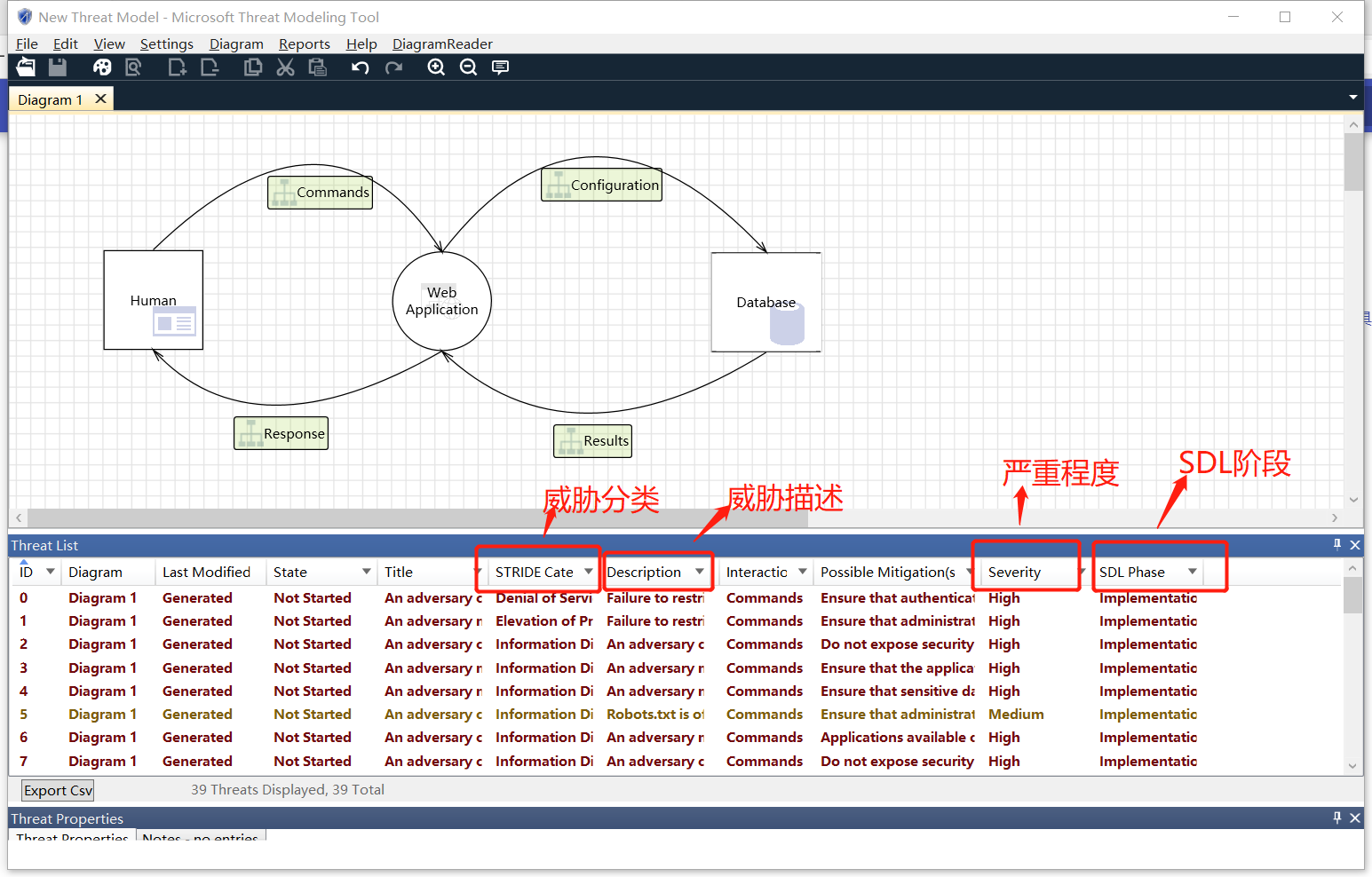Select the Human external interactor stencil
Image resolution: width=1372 pixels, height=877 pixels.
(x=154, y=300)
